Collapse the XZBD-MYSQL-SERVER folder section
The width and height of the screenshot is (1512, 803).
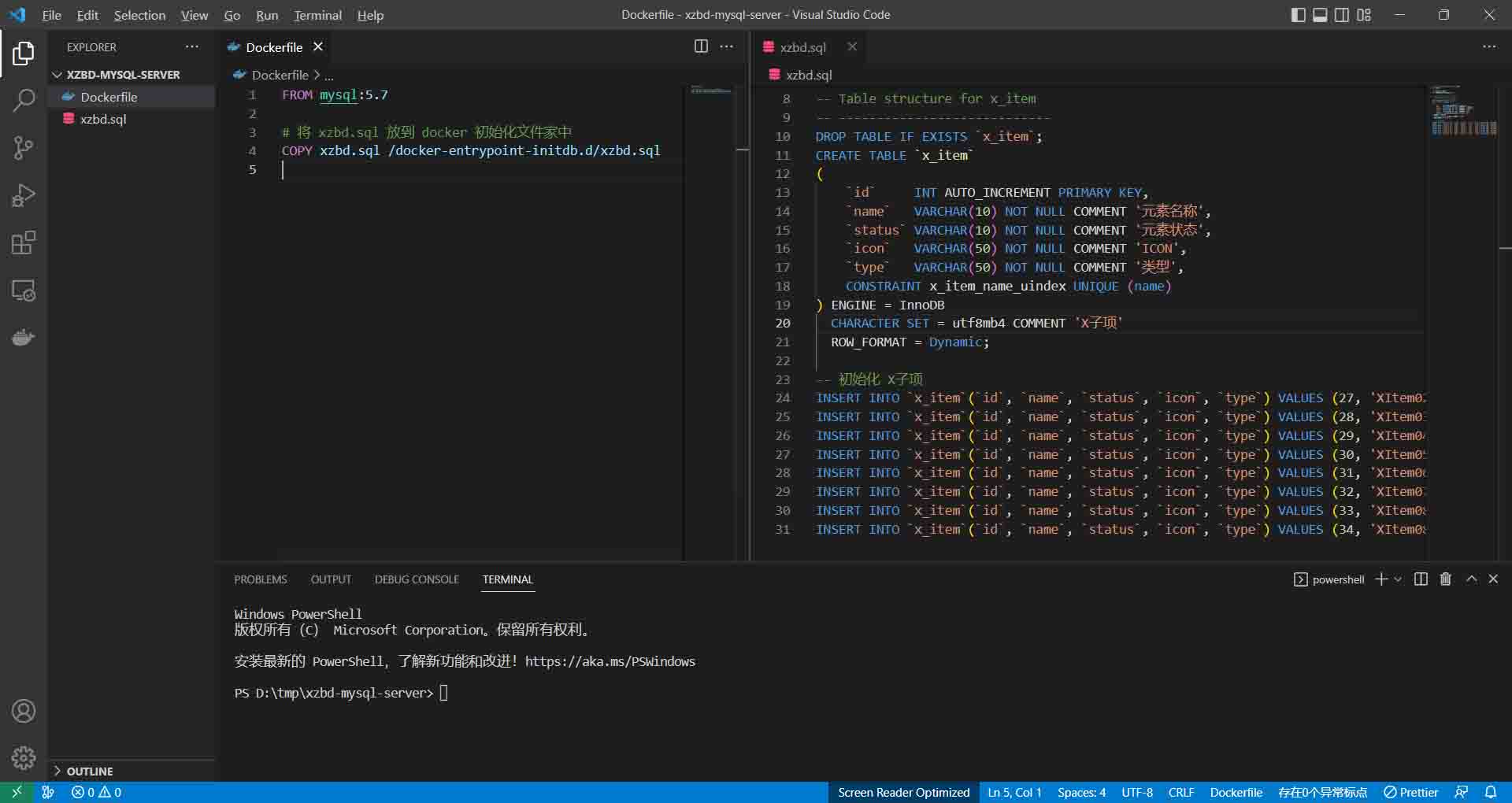[123, 75]
